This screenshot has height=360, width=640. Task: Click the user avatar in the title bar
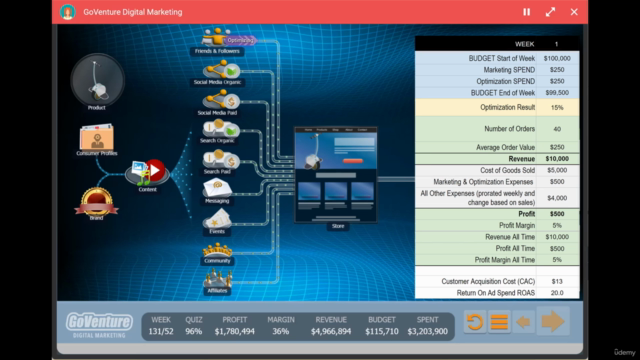(68, 12)
